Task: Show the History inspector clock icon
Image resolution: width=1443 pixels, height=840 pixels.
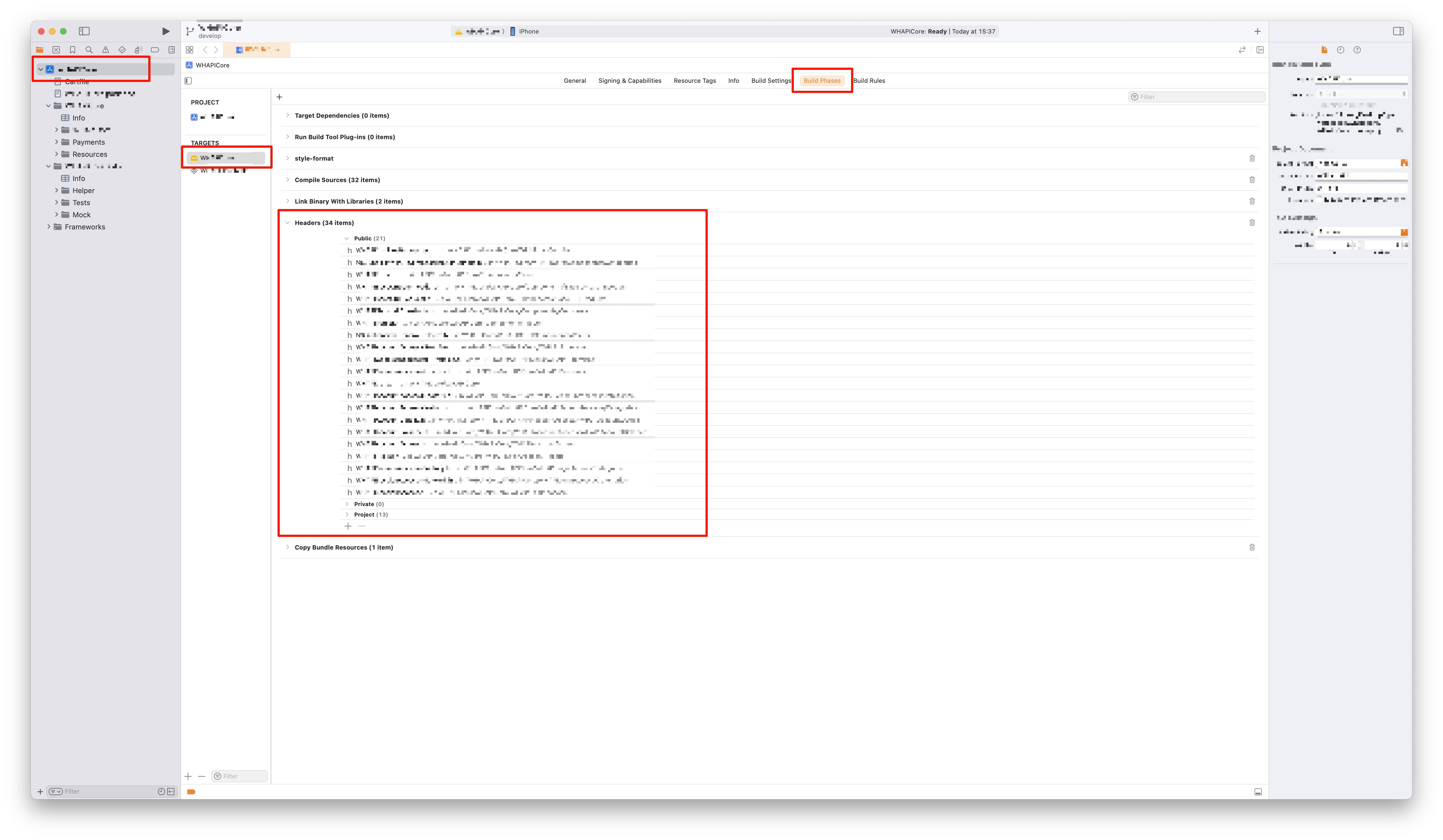Action: pos(1340,50)
